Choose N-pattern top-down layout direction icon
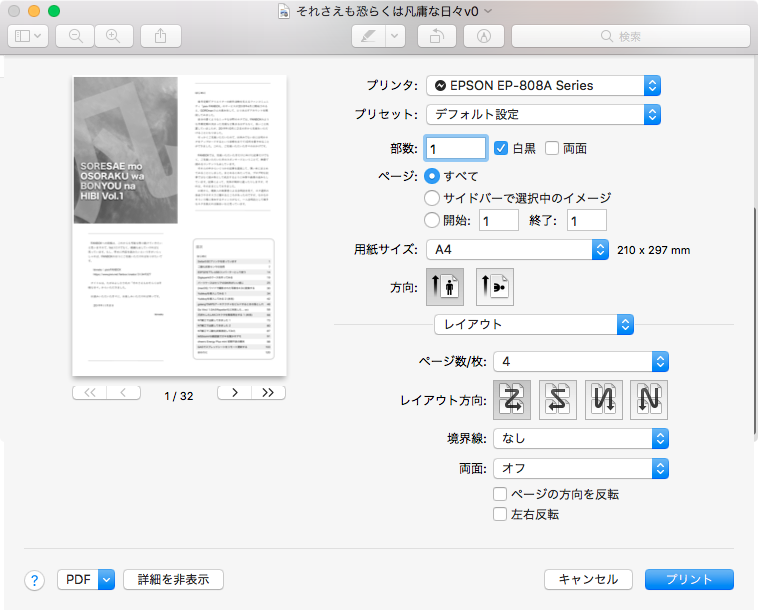The image size is (758, 610). point(649,400)
